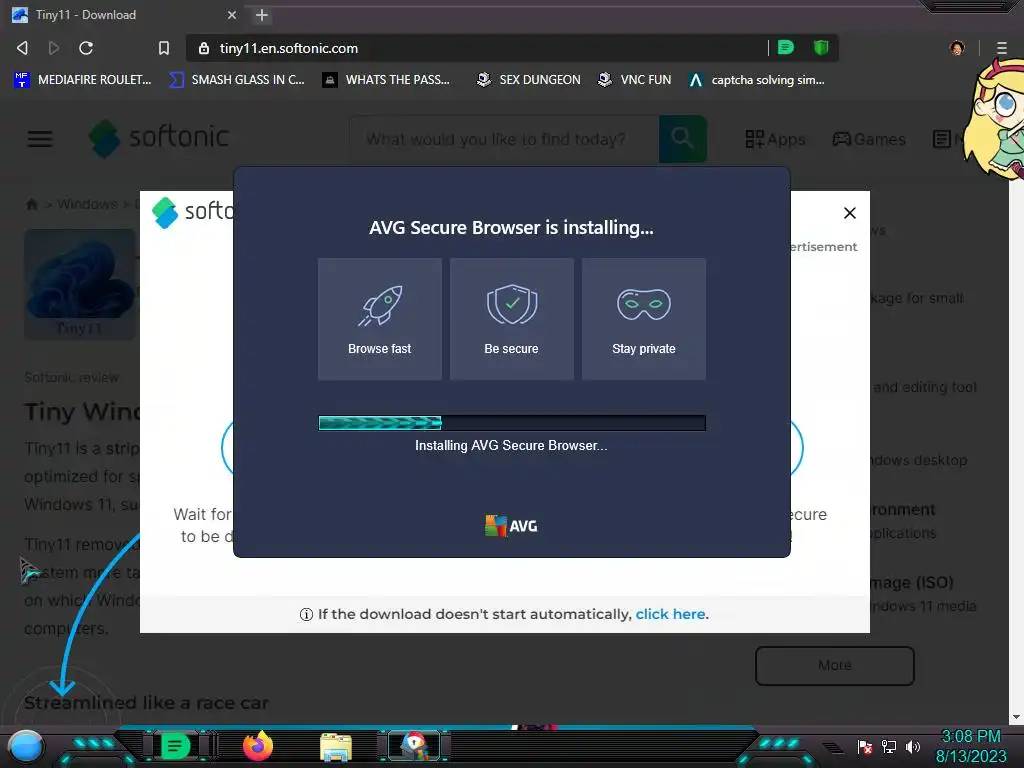Open the VNC FUN bookmark
The image size is (1024, 768).
click(635, 80)
